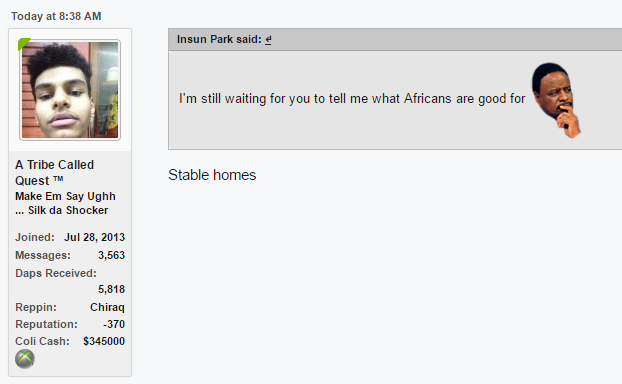Click the Reppin value Chiraq
The image size is (622, 384).
click(x=107, y=307)
